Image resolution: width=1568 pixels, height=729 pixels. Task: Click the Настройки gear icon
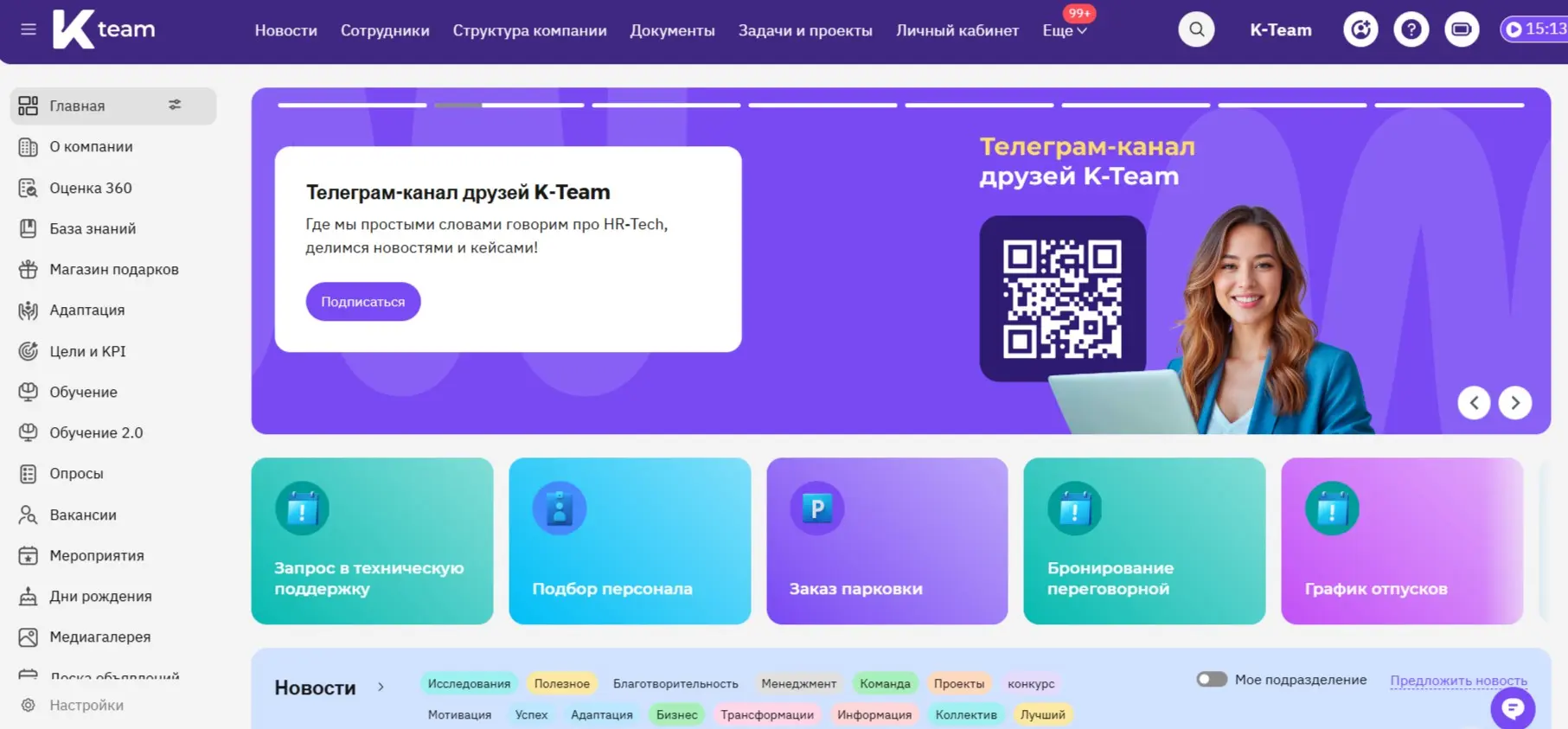(x=29, y=705)
